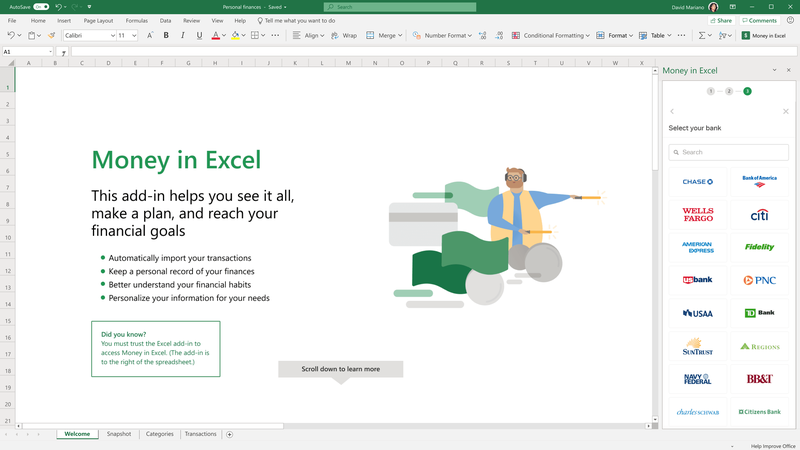The width and height of the screenshot is (800, 450).
Task: Click Tell me what you want to do
Action: pyautogui.click(x=296, y=21)
